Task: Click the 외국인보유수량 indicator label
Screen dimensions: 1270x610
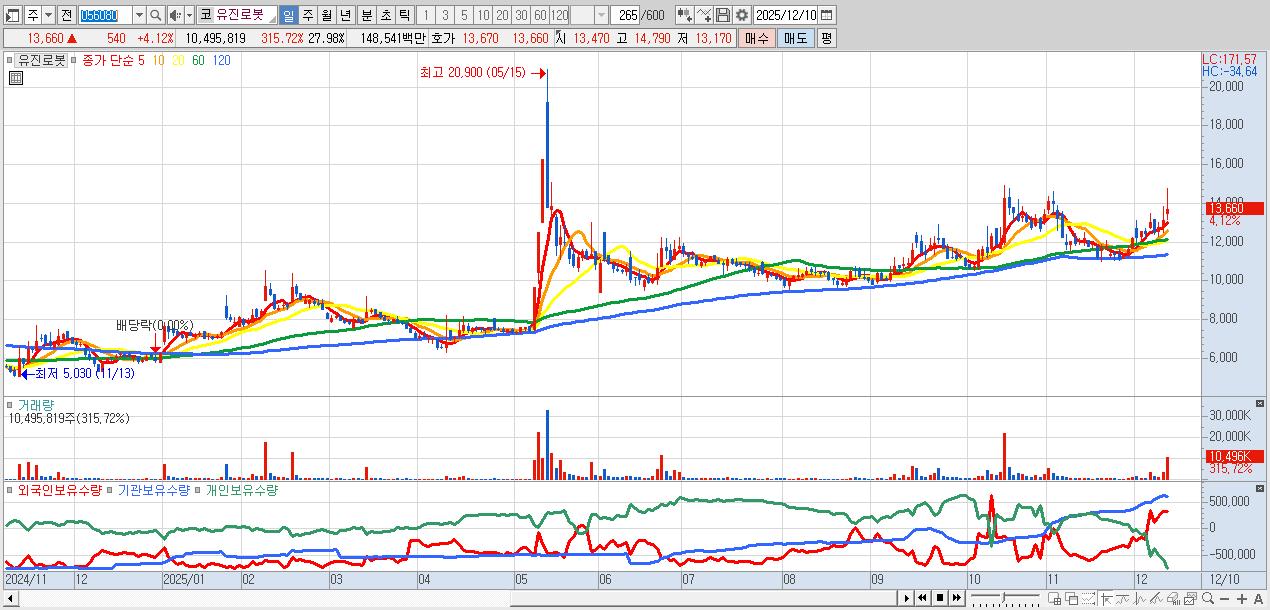Action: point(60,490)
